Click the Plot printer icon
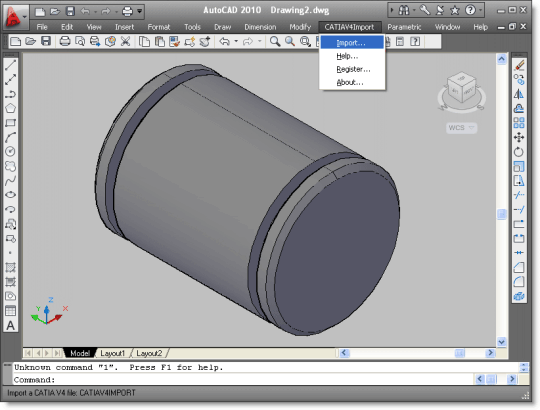Viewport: 540px width, 410px height. (65, 42)
